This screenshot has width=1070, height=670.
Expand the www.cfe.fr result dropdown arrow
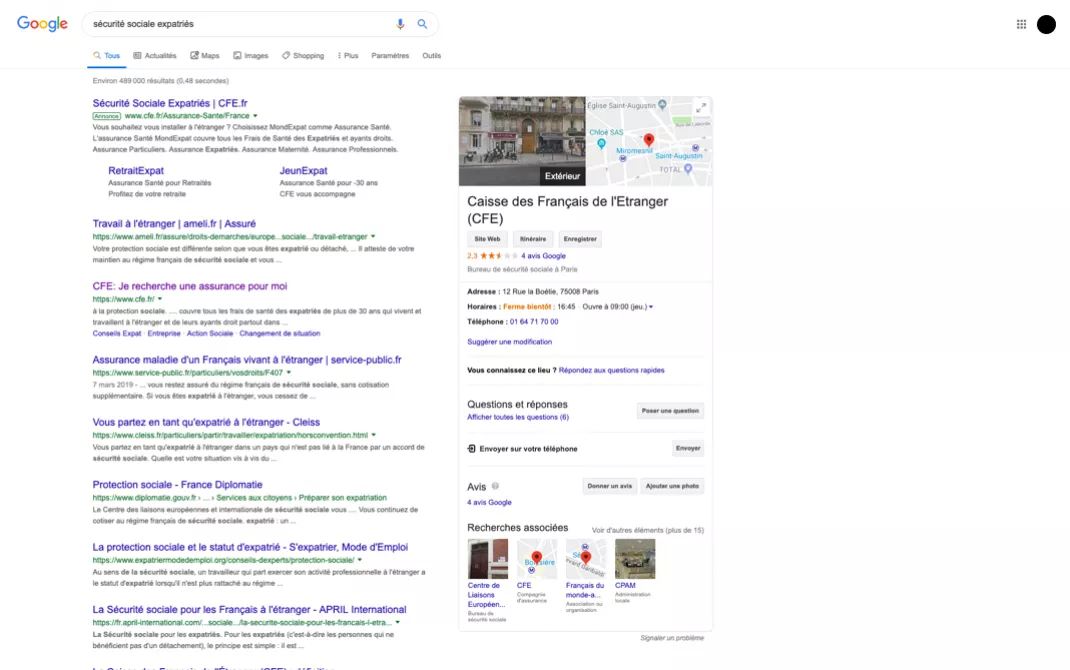(160, 299)
